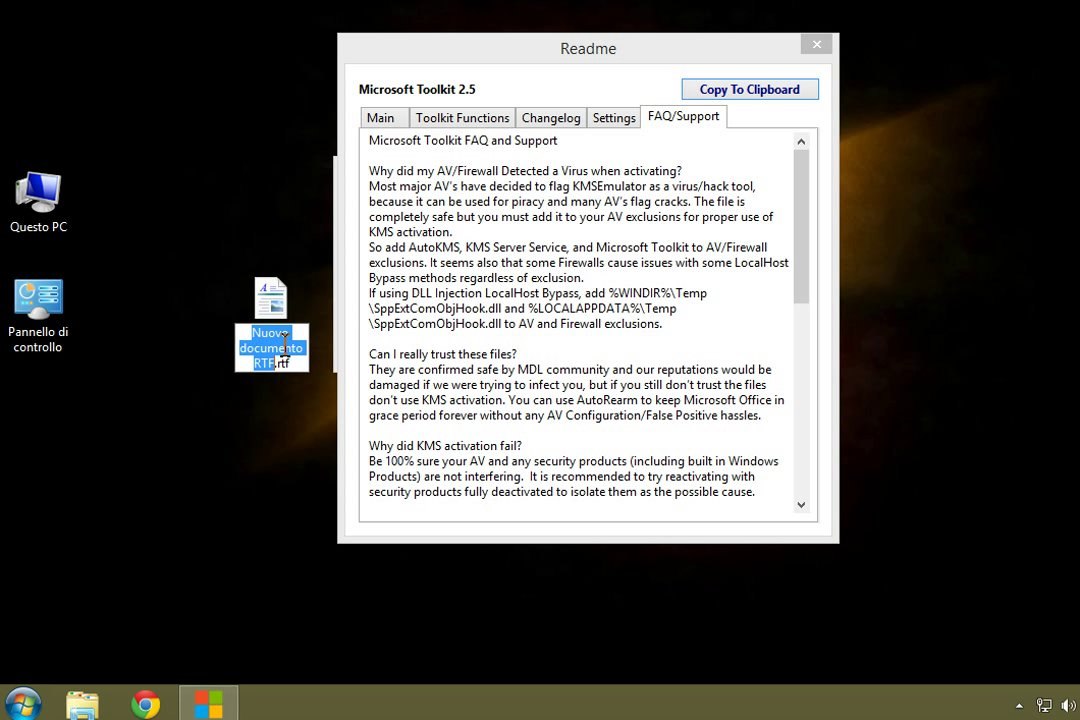Click 'Can I really trust these files?' line
1080x720 pixels.
(x=442, y=354)
